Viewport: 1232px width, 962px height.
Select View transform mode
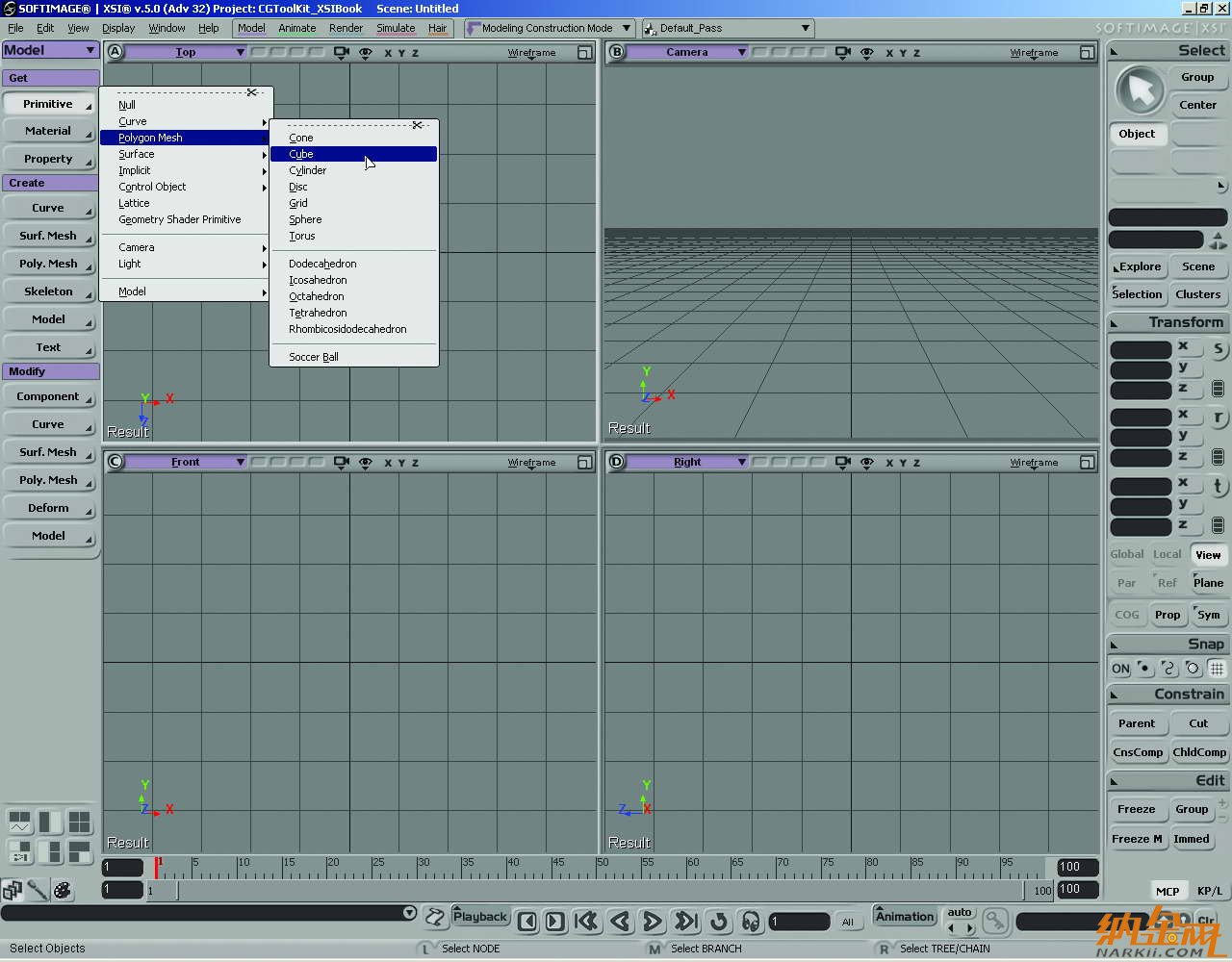[1208, 555]
